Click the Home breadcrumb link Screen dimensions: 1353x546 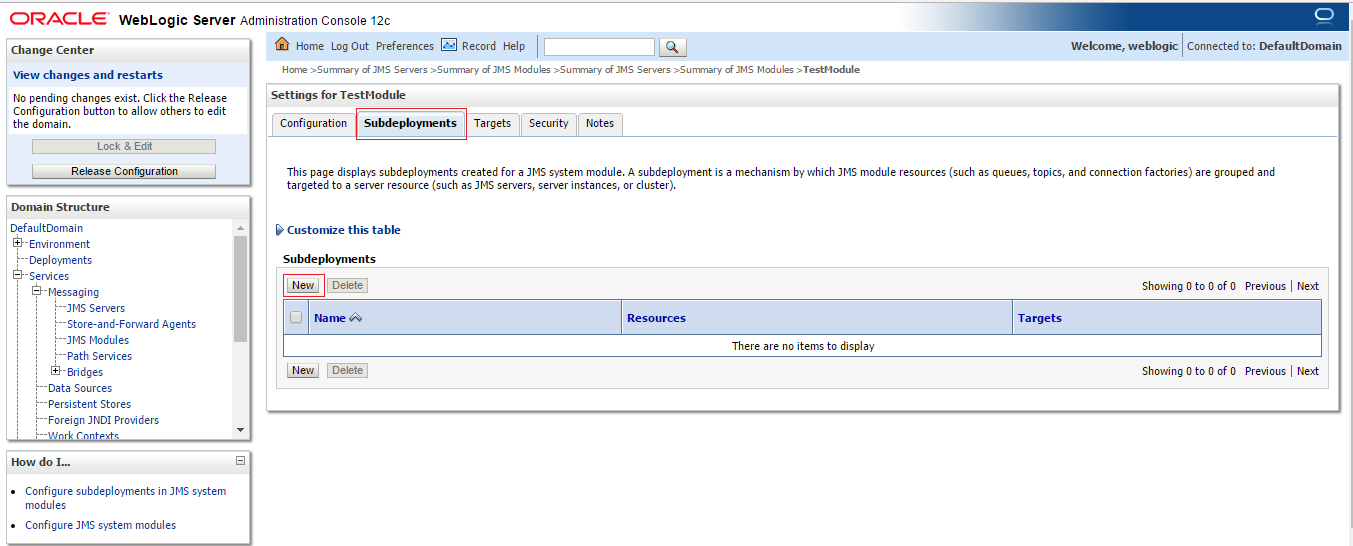294,70
